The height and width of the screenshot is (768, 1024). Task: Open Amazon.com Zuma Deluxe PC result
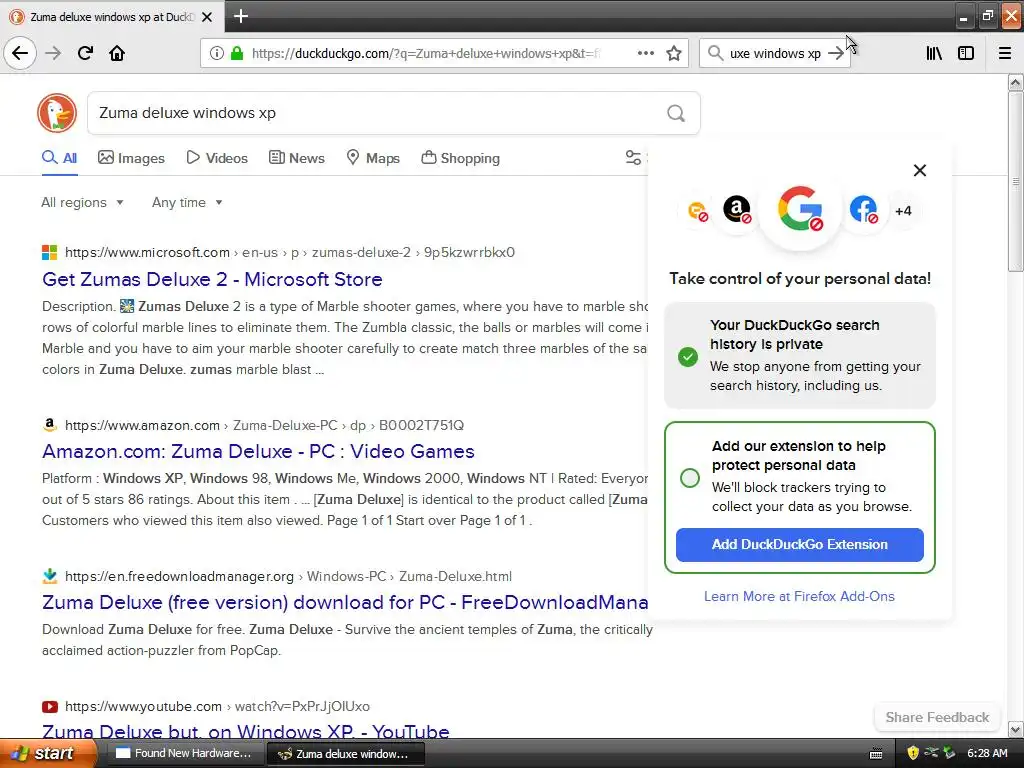click(x=258, y=451)
